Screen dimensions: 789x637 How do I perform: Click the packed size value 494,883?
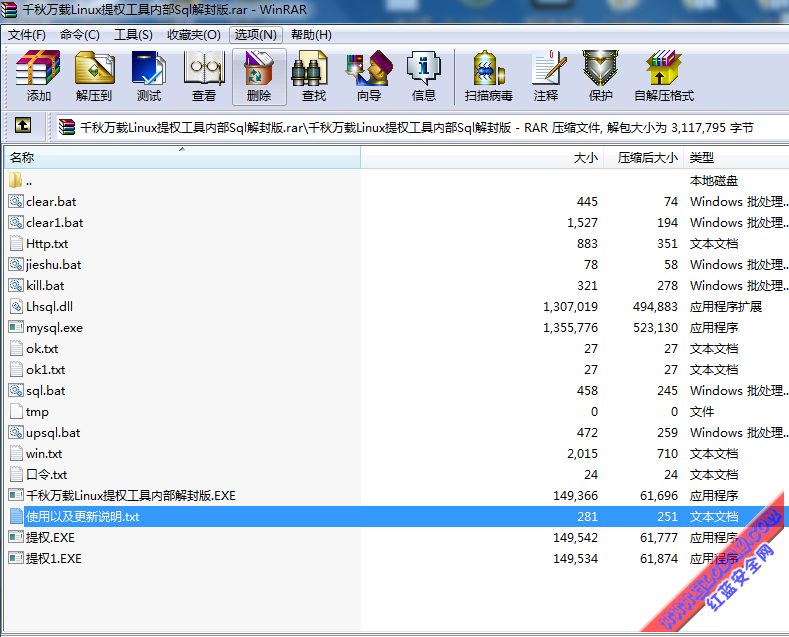pos(655,306)
